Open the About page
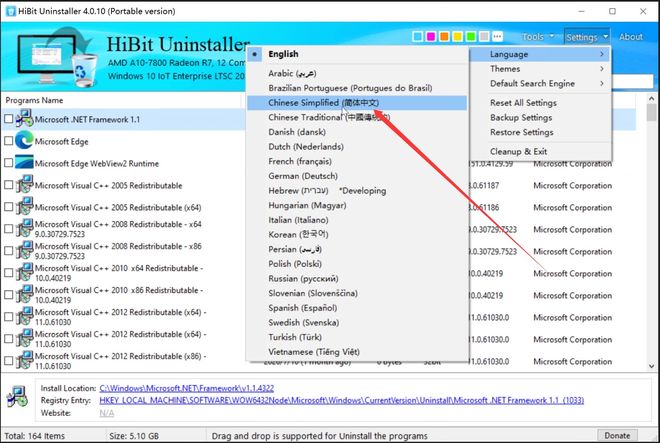The image size is (660, 443). click(x=631, y=37)
